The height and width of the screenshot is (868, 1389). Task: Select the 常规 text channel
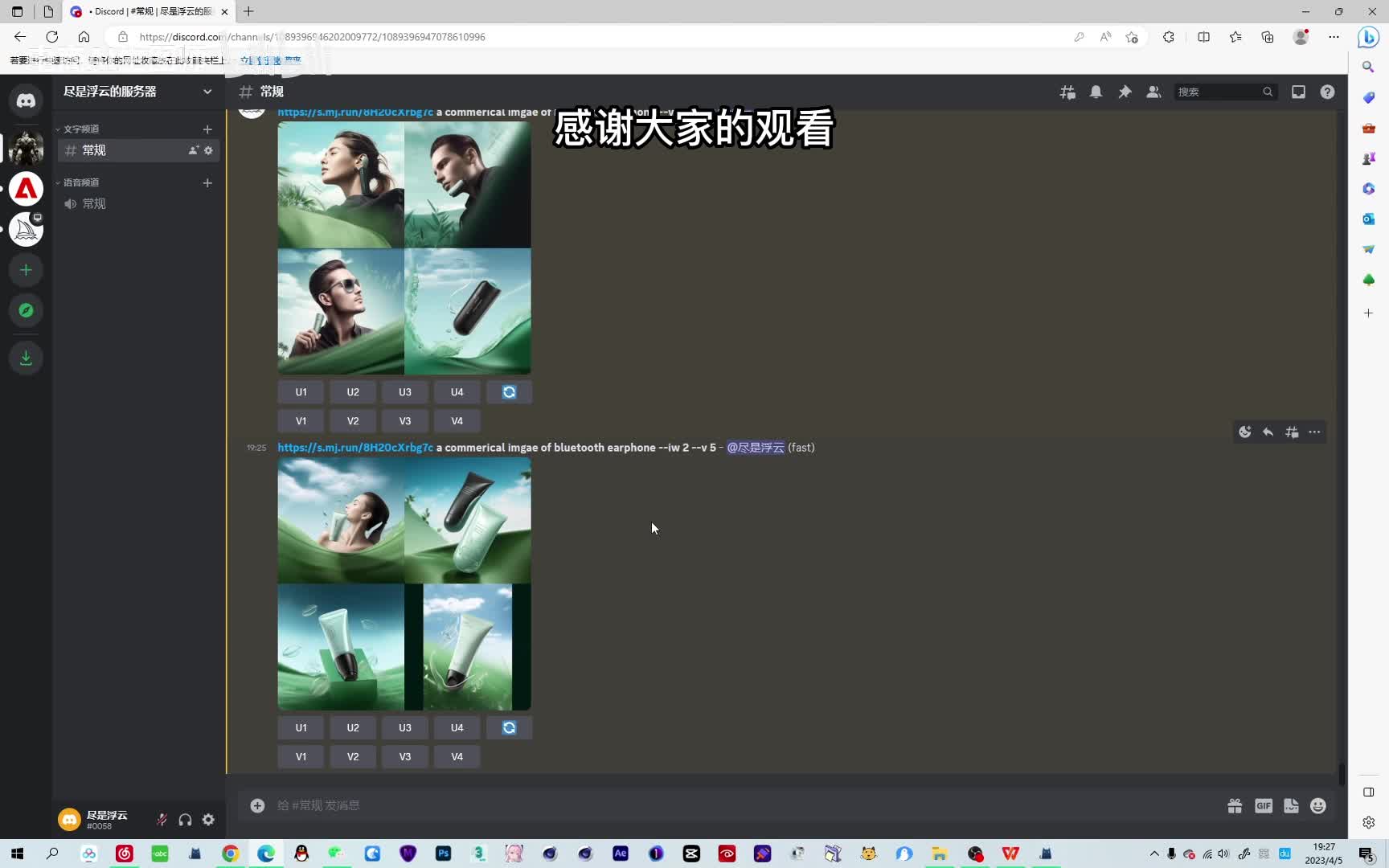pyautogui.click(x=94, y=150)
